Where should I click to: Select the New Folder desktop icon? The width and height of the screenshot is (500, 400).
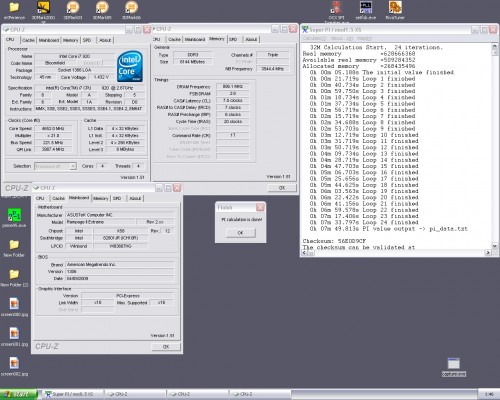(14, 248)
